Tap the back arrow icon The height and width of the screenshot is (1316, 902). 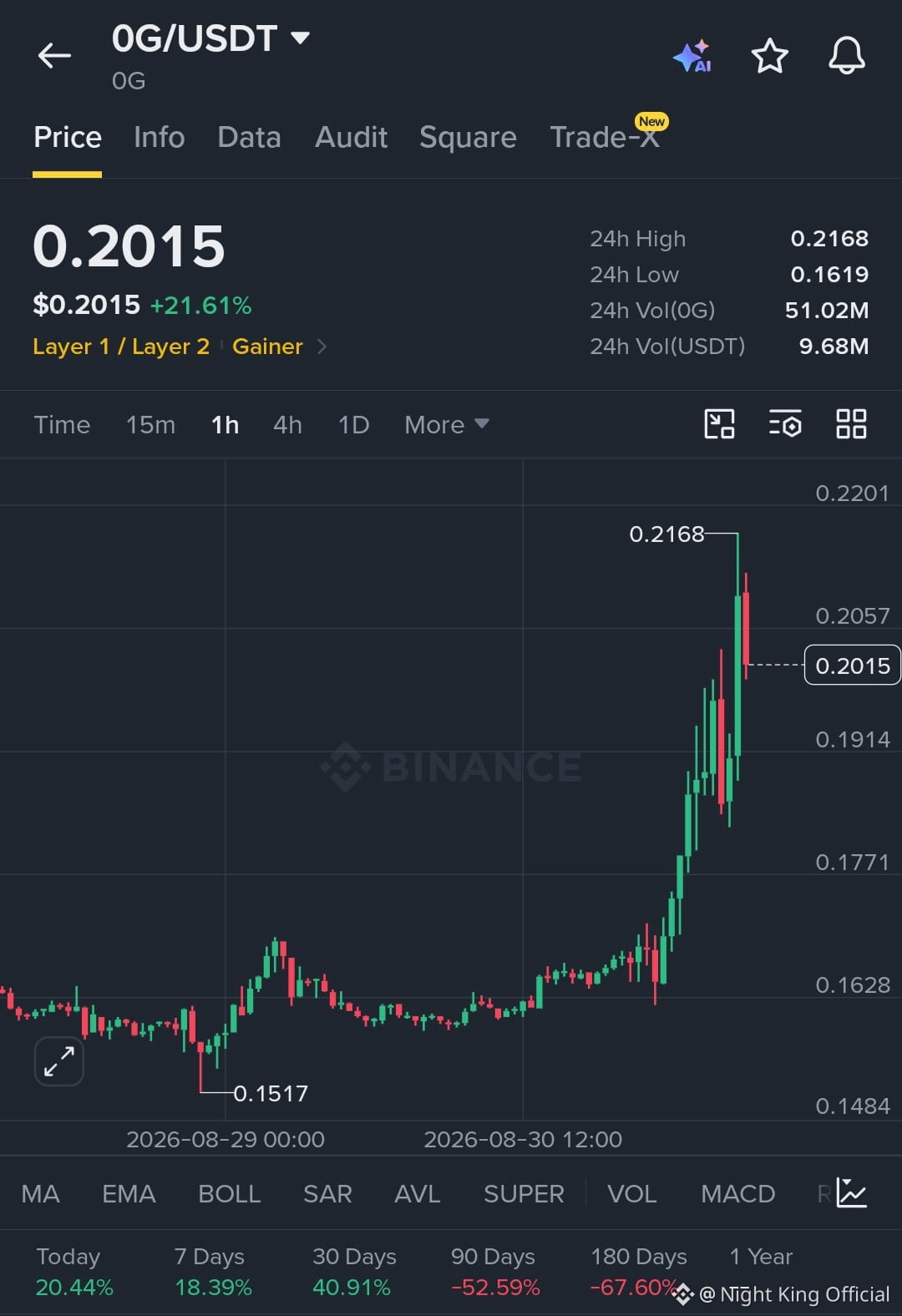(54, 56)
